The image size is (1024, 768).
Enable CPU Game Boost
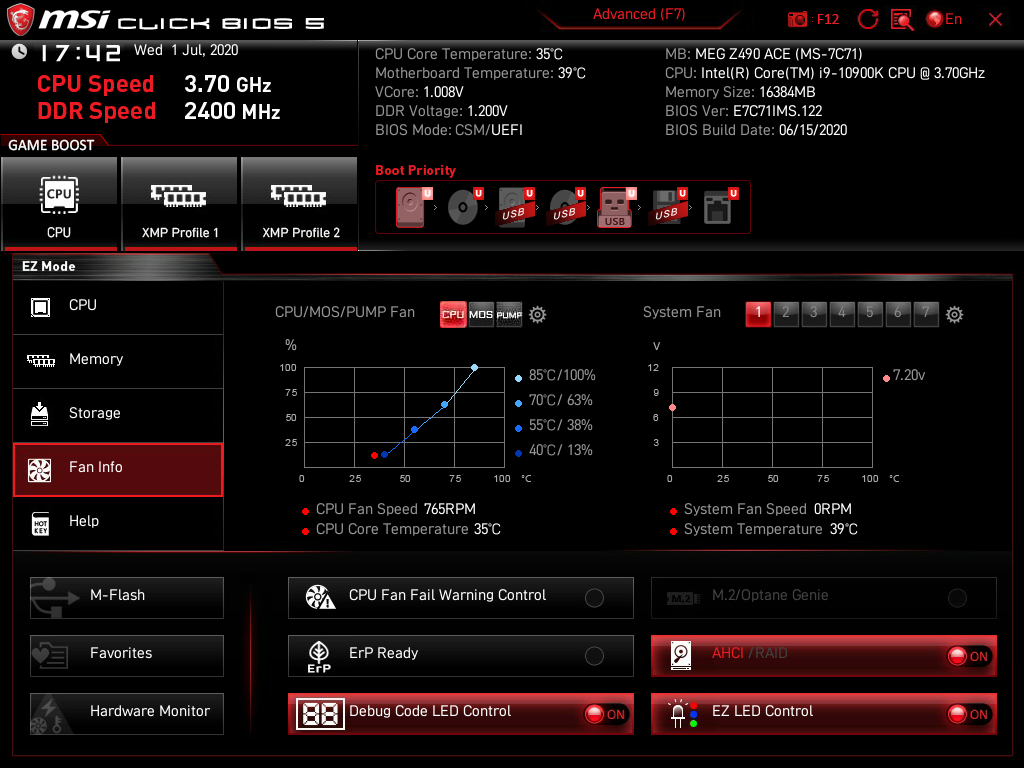point(59,203)
